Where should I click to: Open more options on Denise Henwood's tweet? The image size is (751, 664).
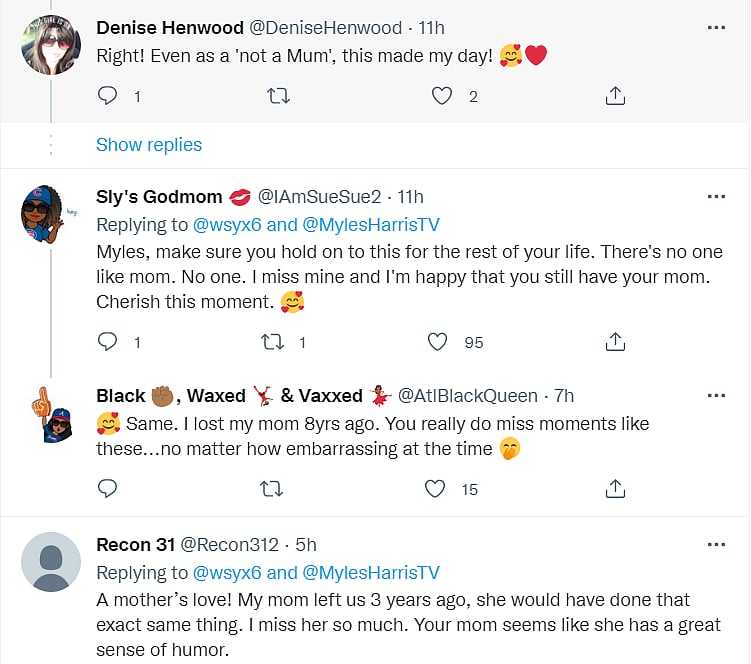pyautogui.click(x=716, y=27)
